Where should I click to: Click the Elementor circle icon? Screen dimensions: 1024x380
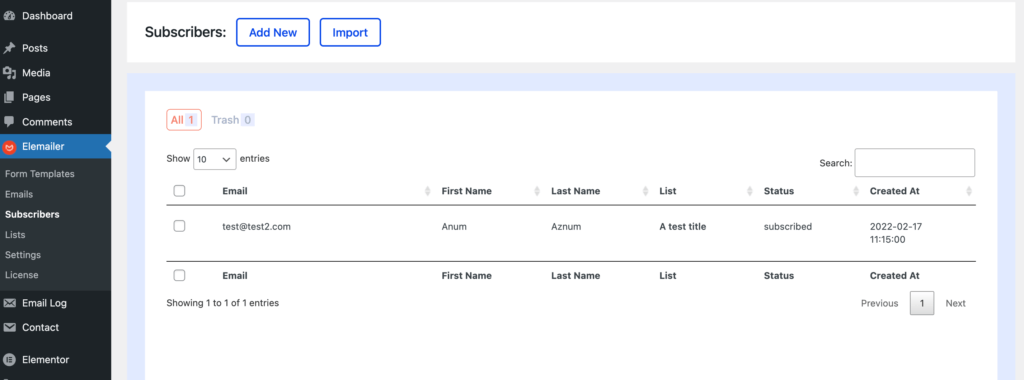(9, 360)
